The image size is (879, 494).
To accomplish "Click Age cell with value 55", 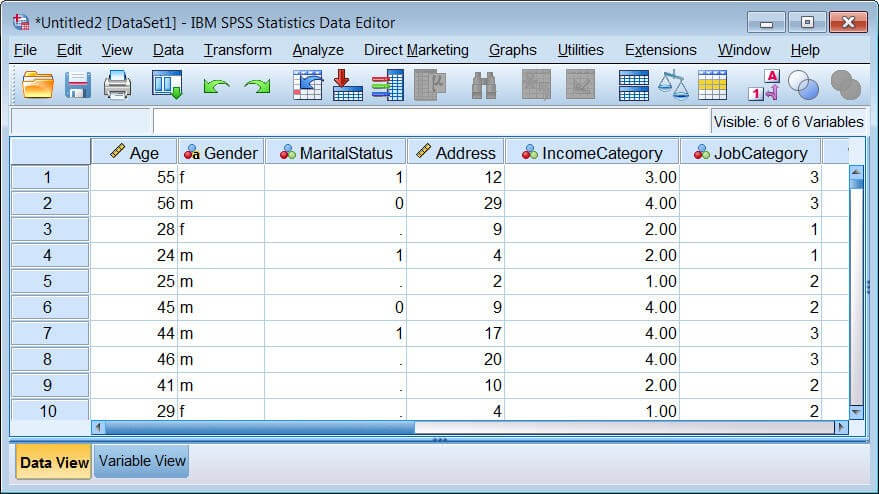I will [x=133, y=177].
